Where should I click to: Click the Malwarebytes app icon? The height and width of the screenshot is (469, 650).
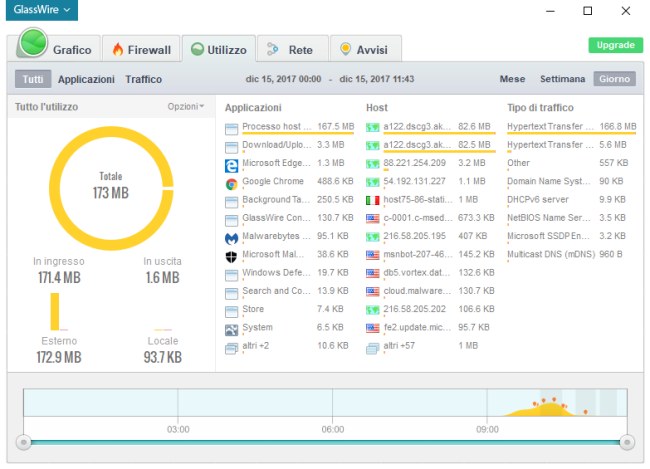231,238
